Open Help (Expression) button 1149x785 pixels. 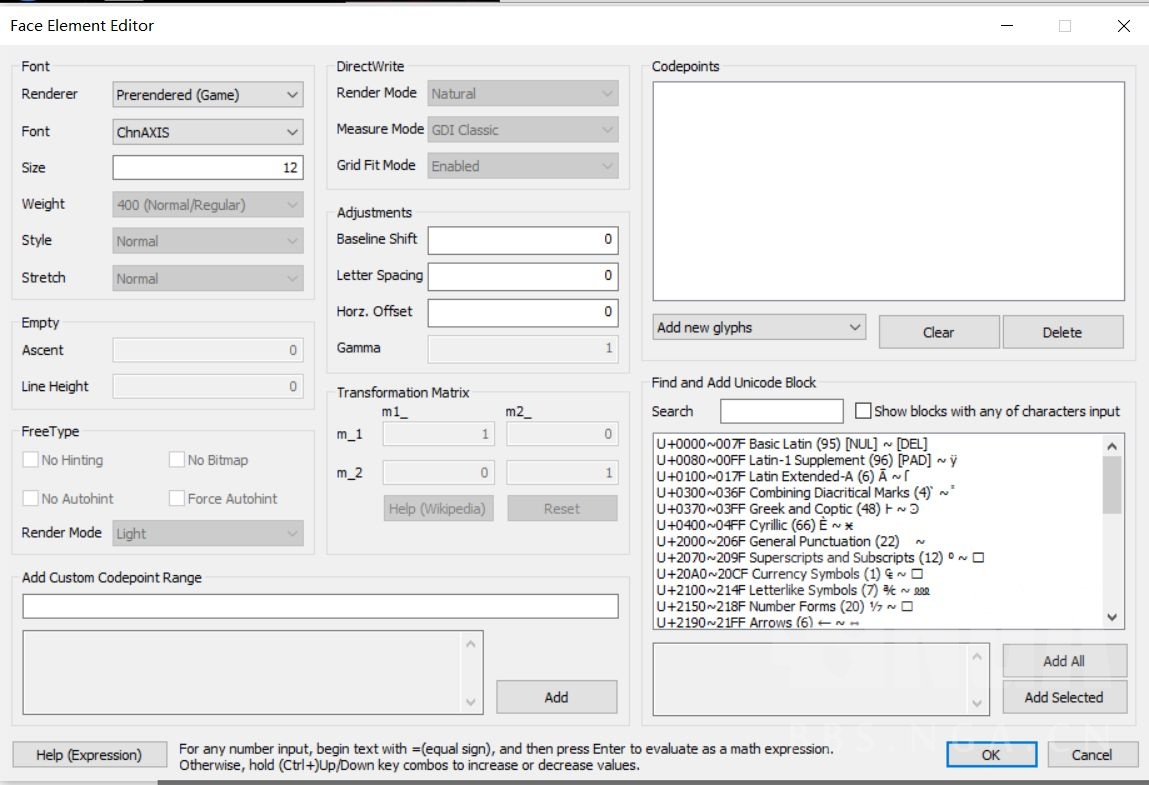[89, 755]
